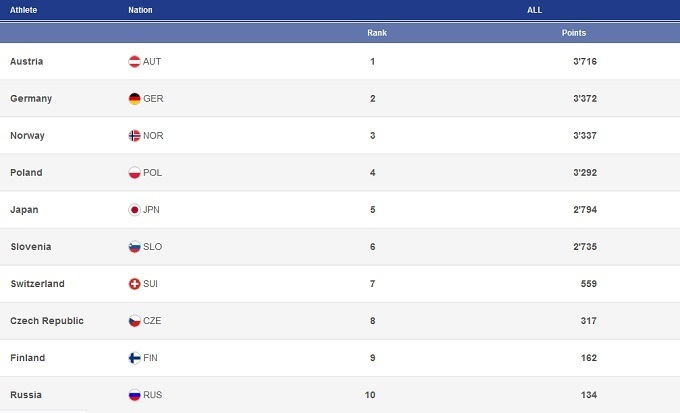Select the Poland flag icon
Screen dimensions: 680x413
pos(134,173)
